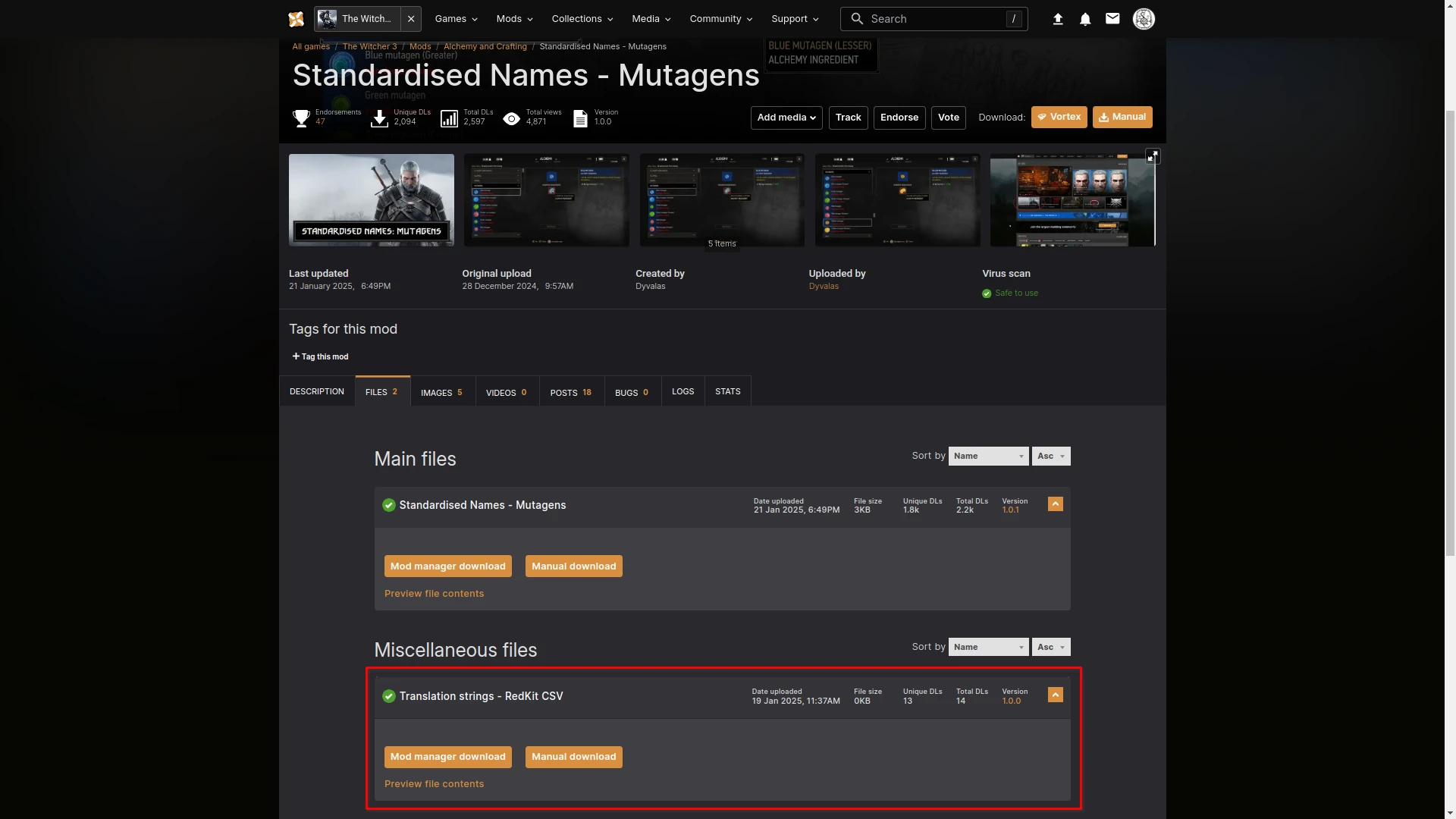Screen dimensions: 1456x819
Task: Go to All games breadcrumb
Action: pyautogui.click(x=311, y=46)
